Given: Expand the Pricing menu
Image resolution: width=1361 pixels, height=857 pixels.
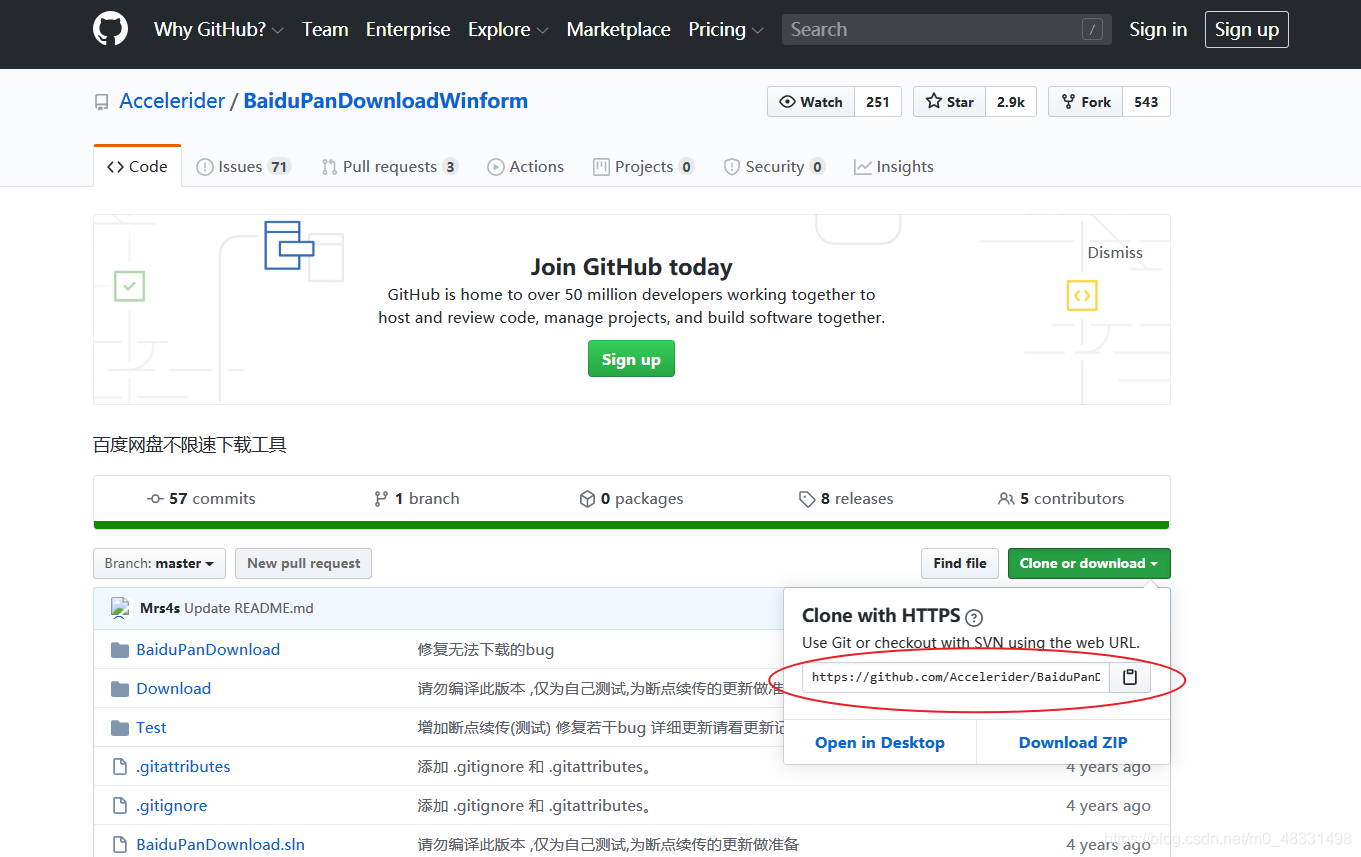Looking at the screenshot, I should tap(726, 30).
